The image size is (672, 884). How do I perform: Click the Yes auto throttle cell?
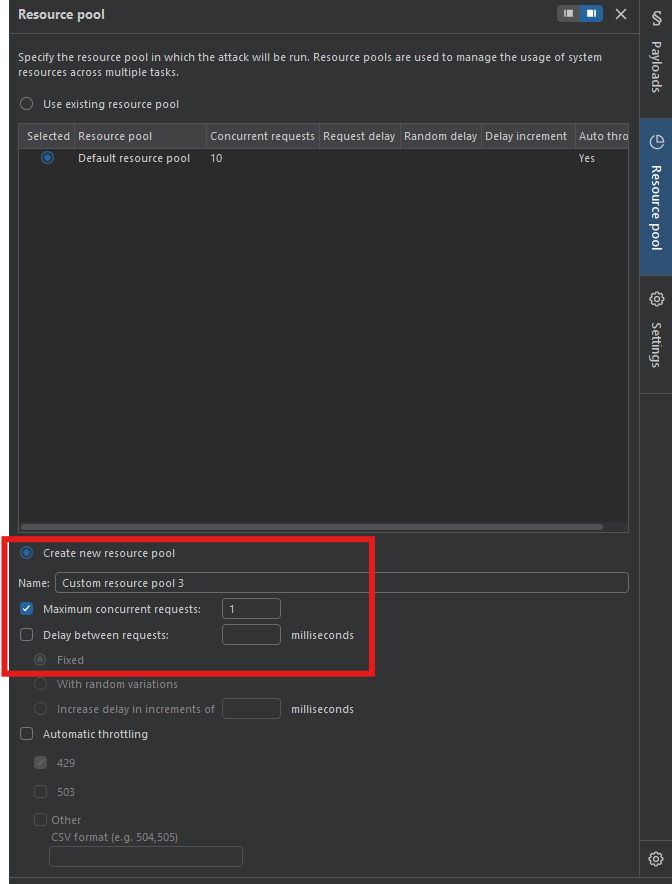click(587, 158)
